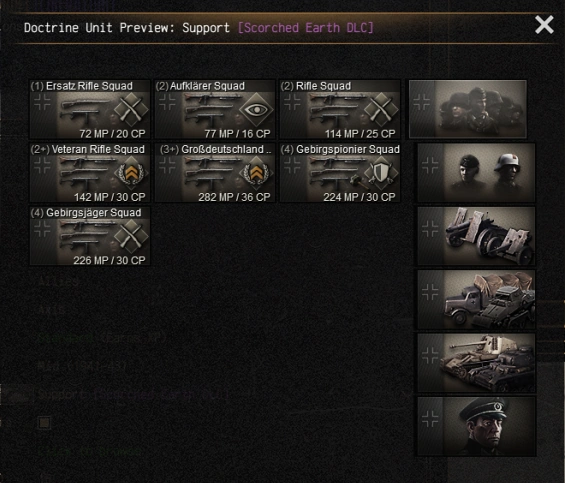Select the Gebirgsjäger Squad card
The height and width of the screenshot is (483, 565).
90,236
